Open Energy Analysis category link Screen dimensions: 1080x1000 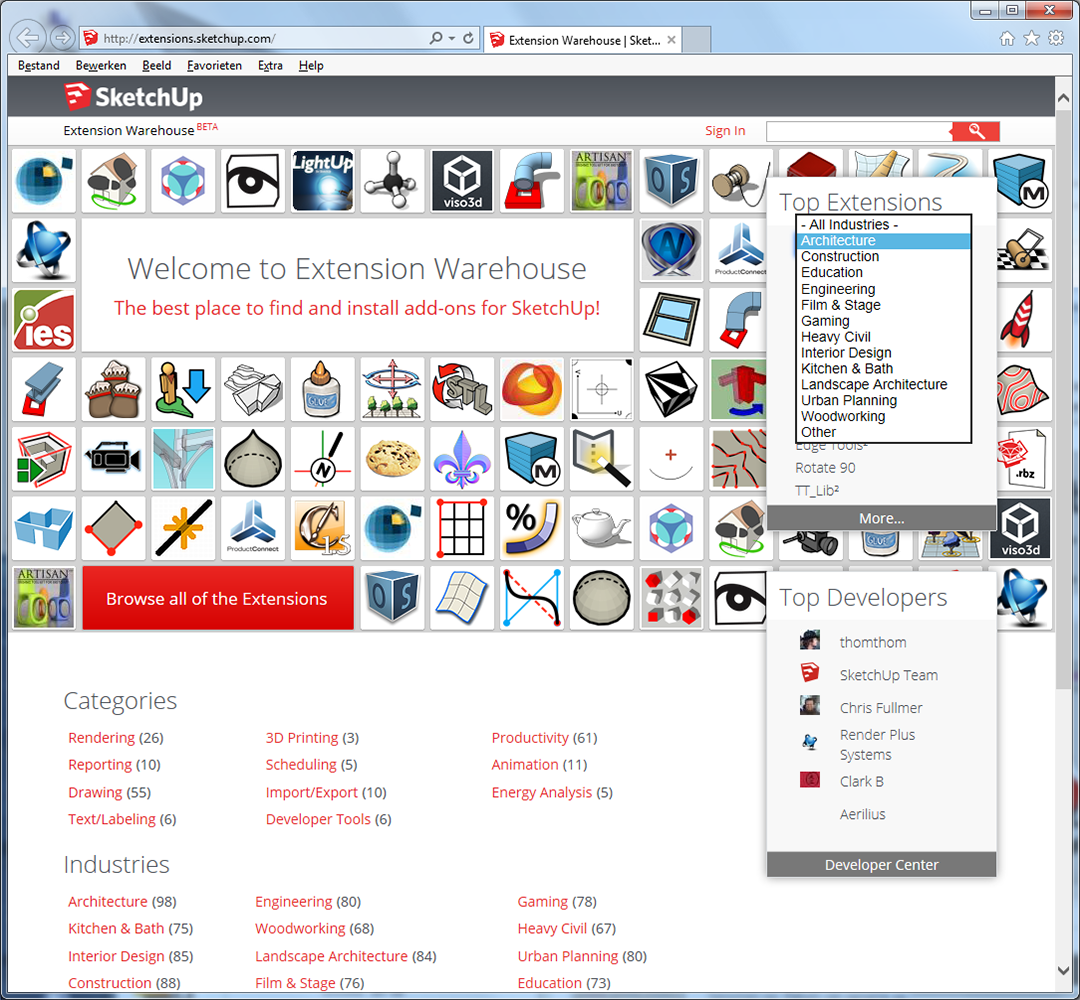(x=552, y=792)
